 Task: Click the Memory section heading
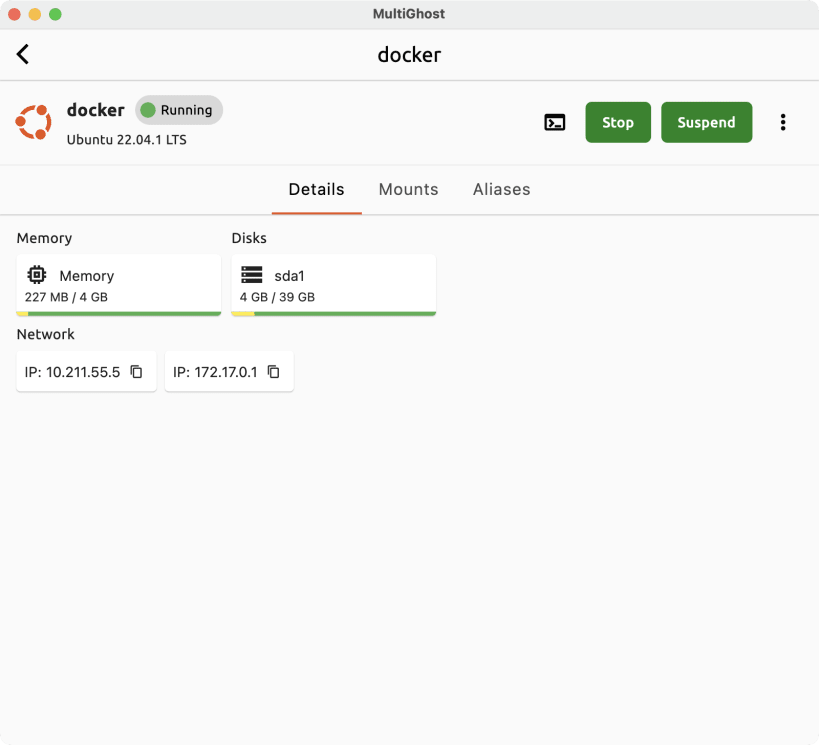[x=44, y=238]
